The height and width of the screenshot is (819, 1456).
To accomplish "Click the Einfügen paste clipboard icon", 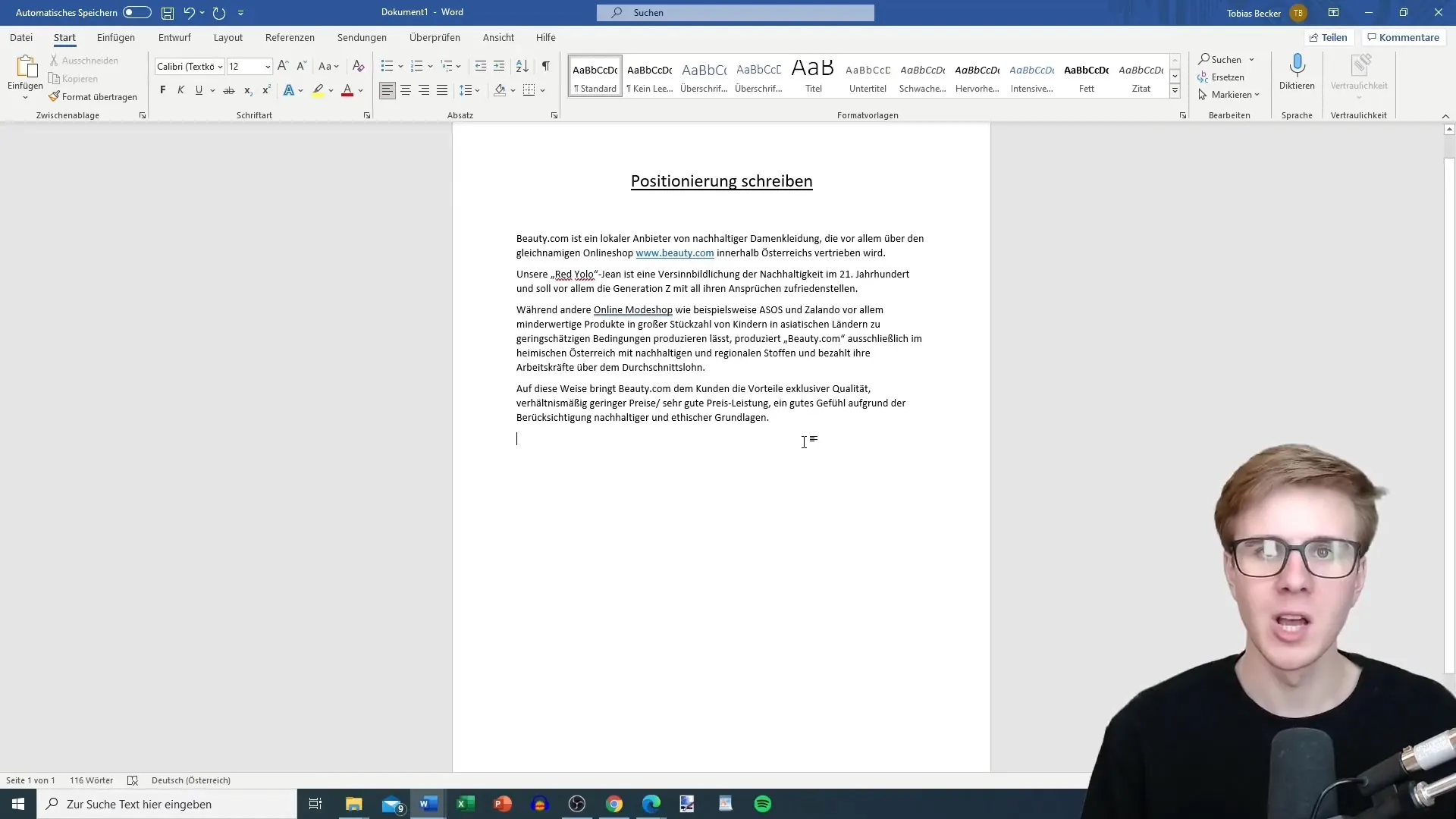I will tap(26, 67).
